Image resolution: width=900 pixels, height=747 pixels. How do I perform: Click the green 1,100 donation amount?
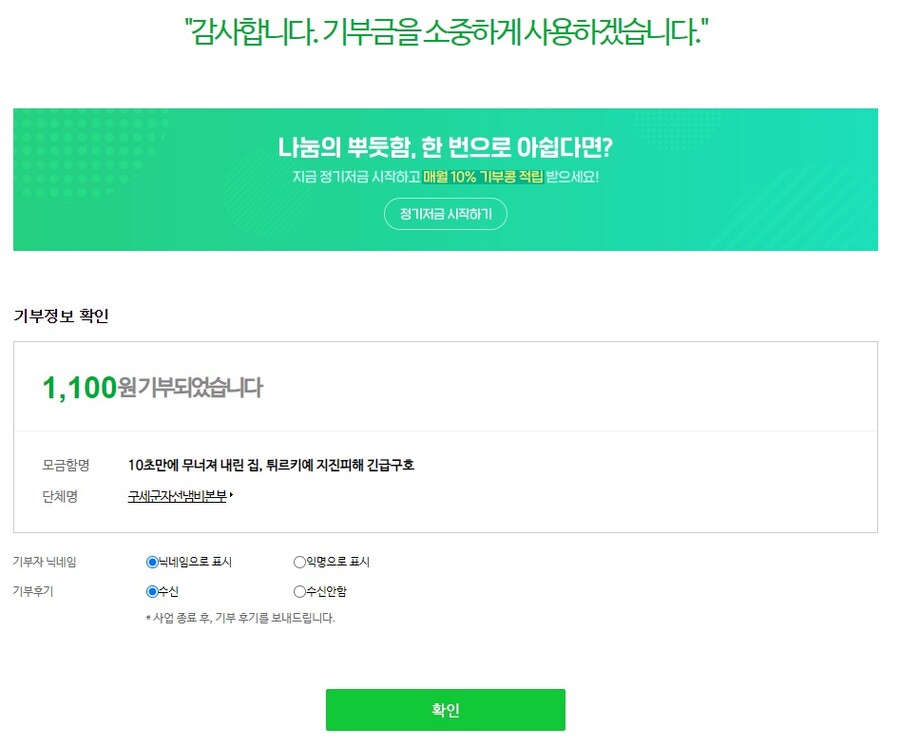(x=80, y=388)
